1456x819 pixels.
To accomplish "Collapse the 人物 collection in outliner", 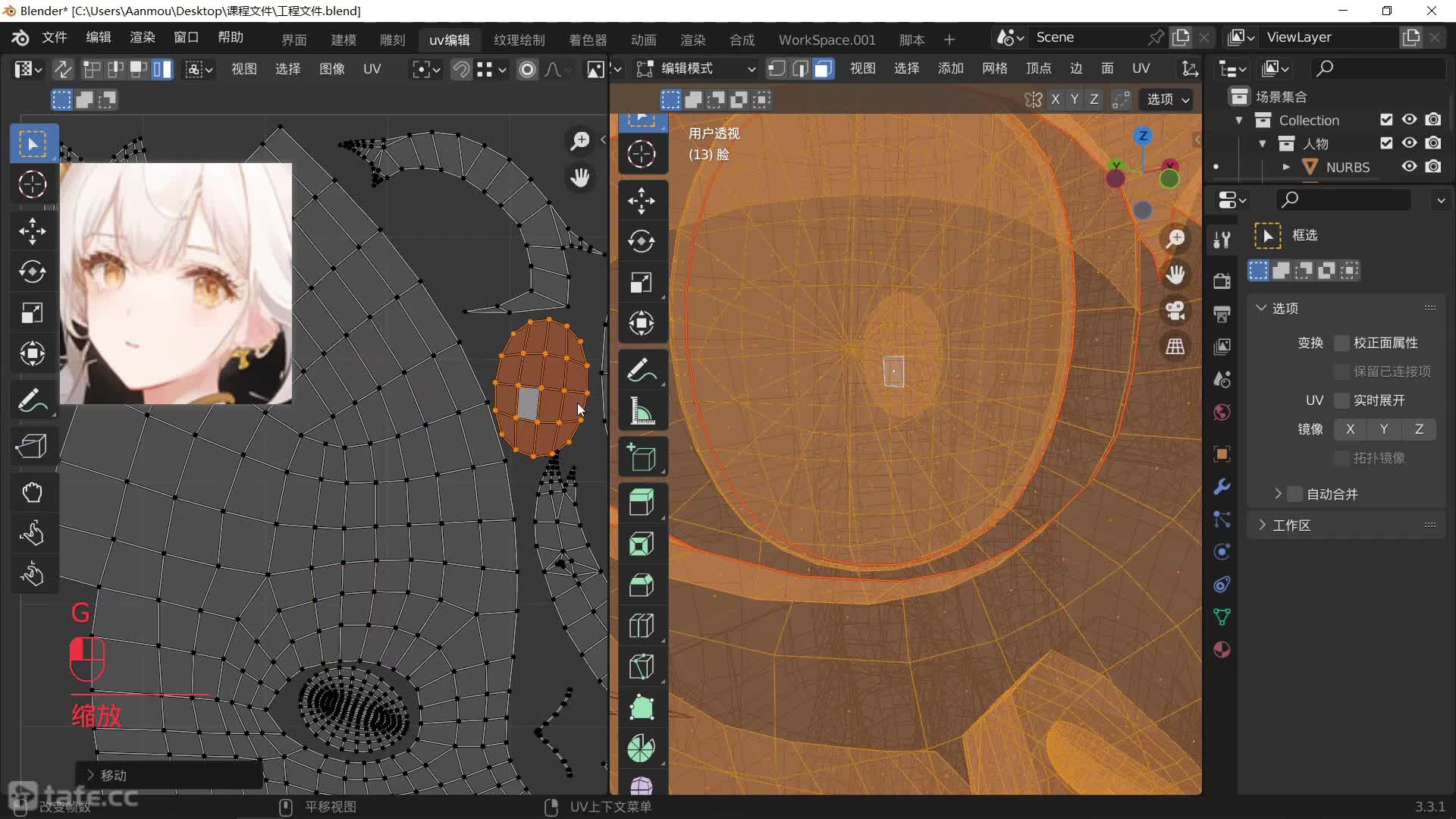I will click(x=1263, y=143).
